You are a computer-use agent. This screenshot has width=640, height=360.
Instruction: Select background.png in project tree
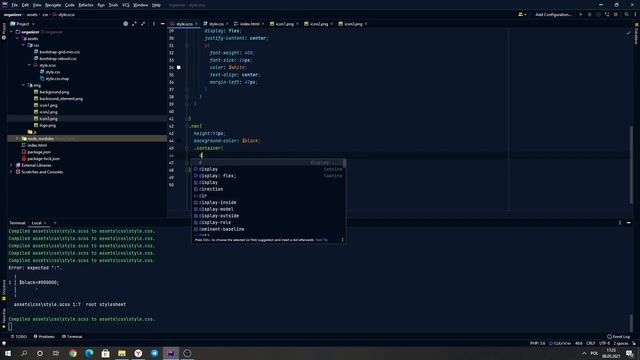(54, 92)
